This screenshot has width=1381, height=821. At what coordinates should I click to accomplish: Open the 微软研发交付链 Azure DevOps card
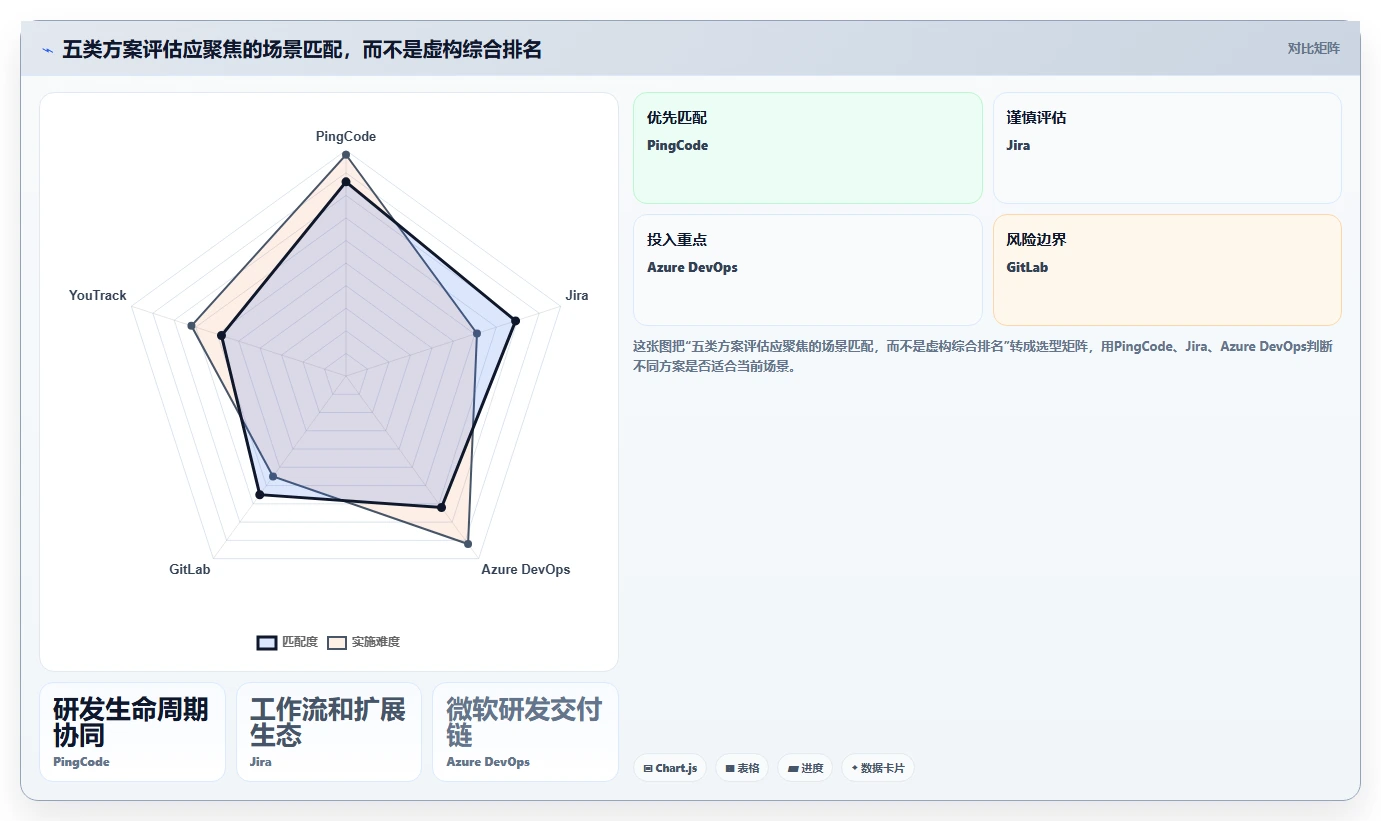coord(526,732)
